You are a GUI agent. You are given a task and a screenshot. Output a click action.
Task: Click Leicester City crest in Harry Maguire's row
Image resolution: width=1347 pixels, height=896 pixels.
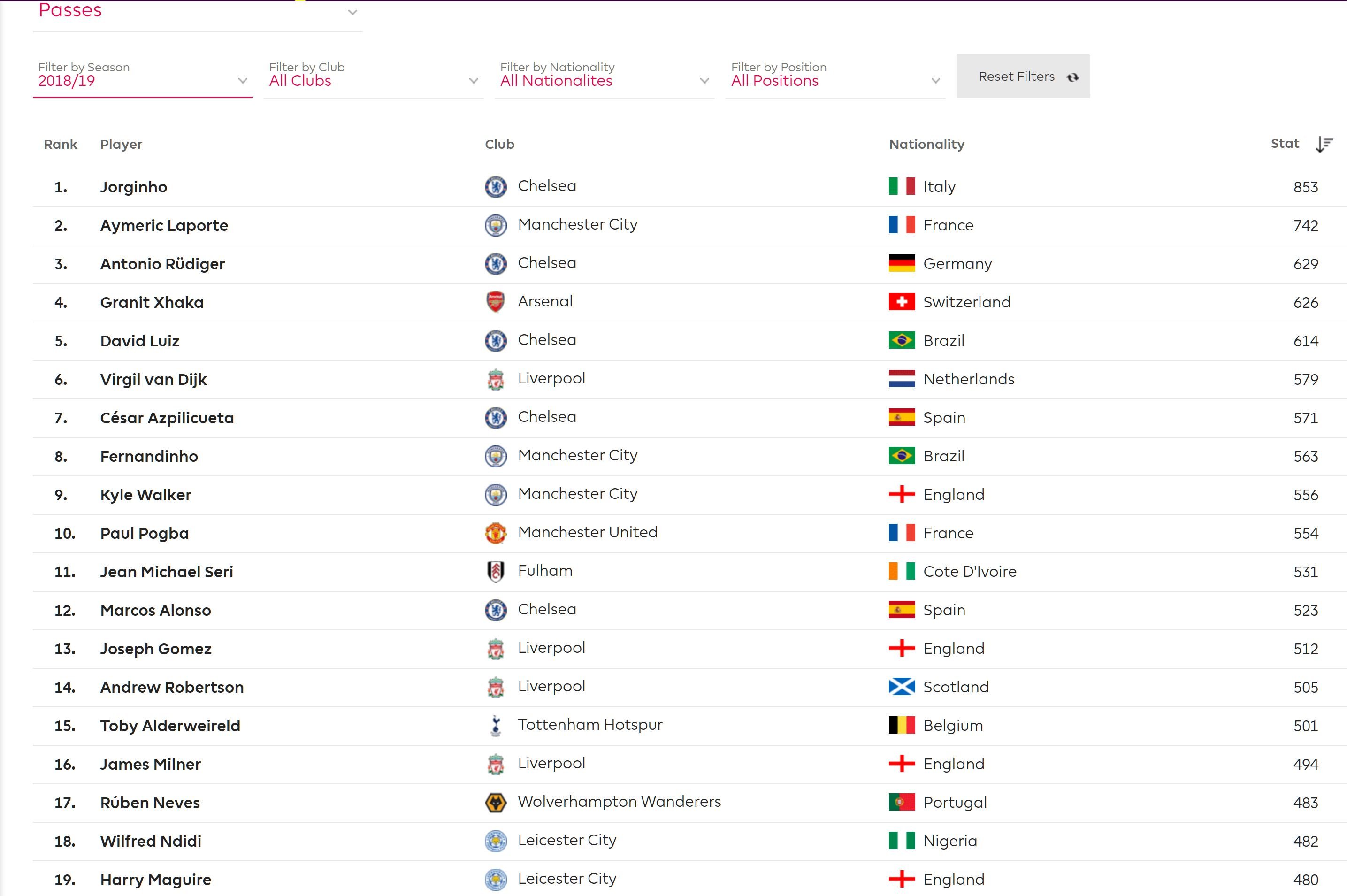click(495, 880)
